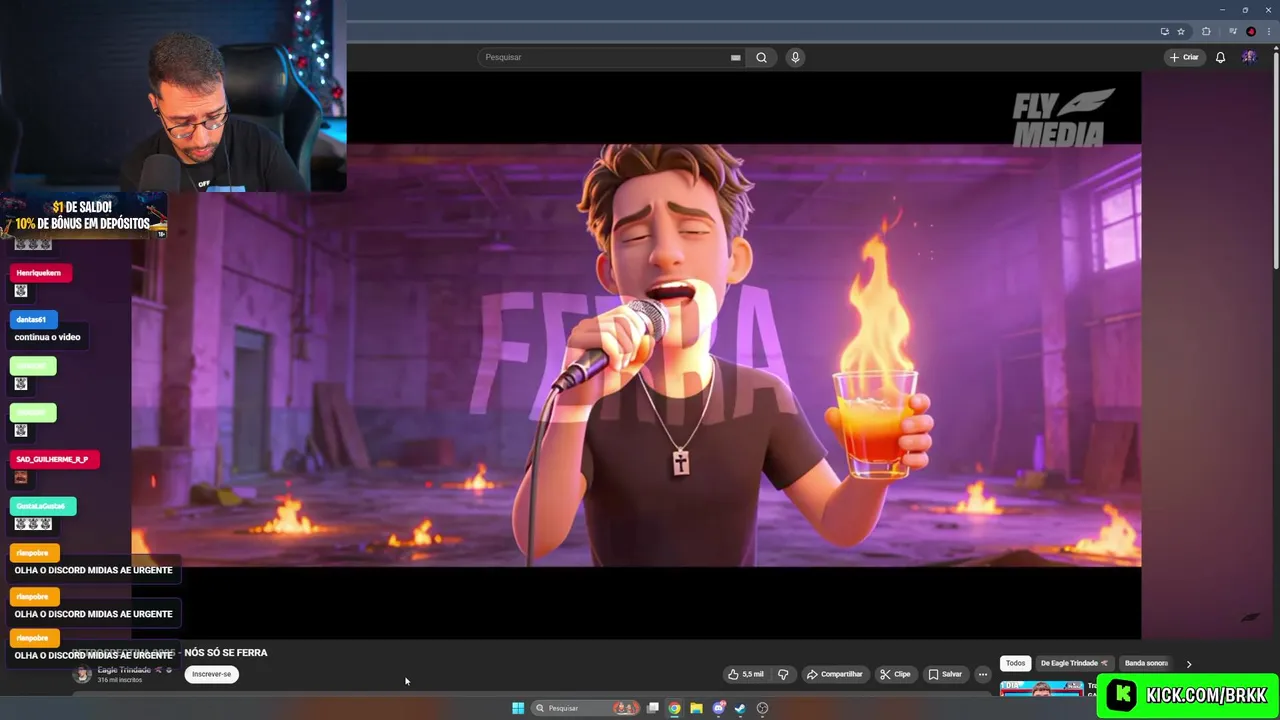Viewport: 1280px width, 720px height.
Task: Click the Windows taskbar Pesquisar search box
Action: click(586, 708)
